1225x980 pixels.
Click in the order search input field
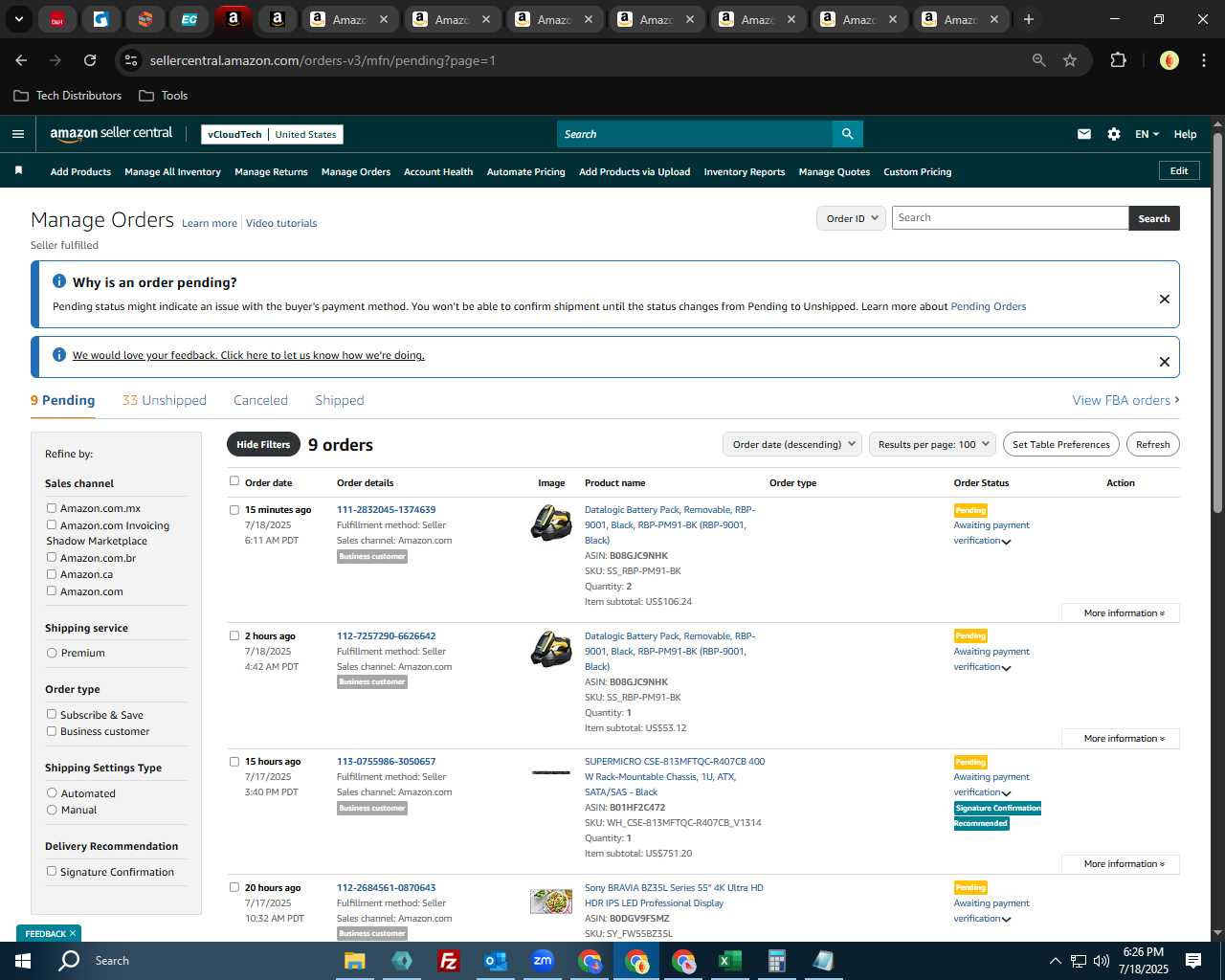point(1010,218)
